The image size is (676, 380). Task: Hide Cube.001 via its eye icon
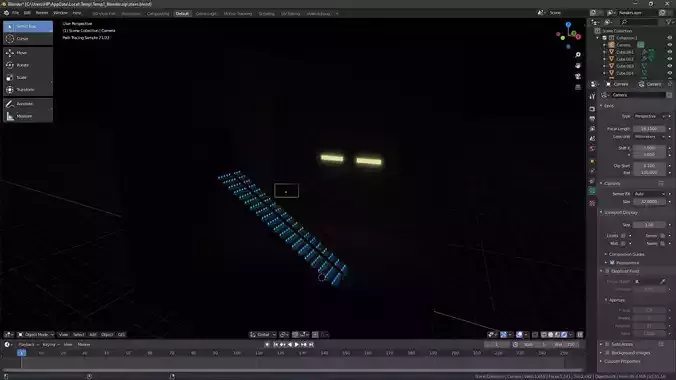coord(670,52)
